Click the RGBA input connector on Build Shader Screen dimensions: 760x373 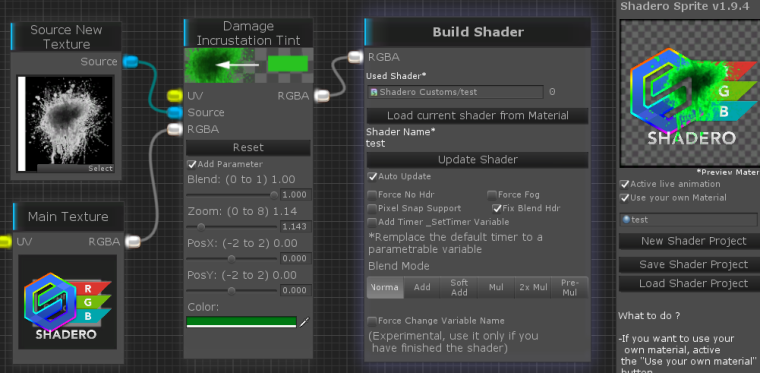coord(355,57)
